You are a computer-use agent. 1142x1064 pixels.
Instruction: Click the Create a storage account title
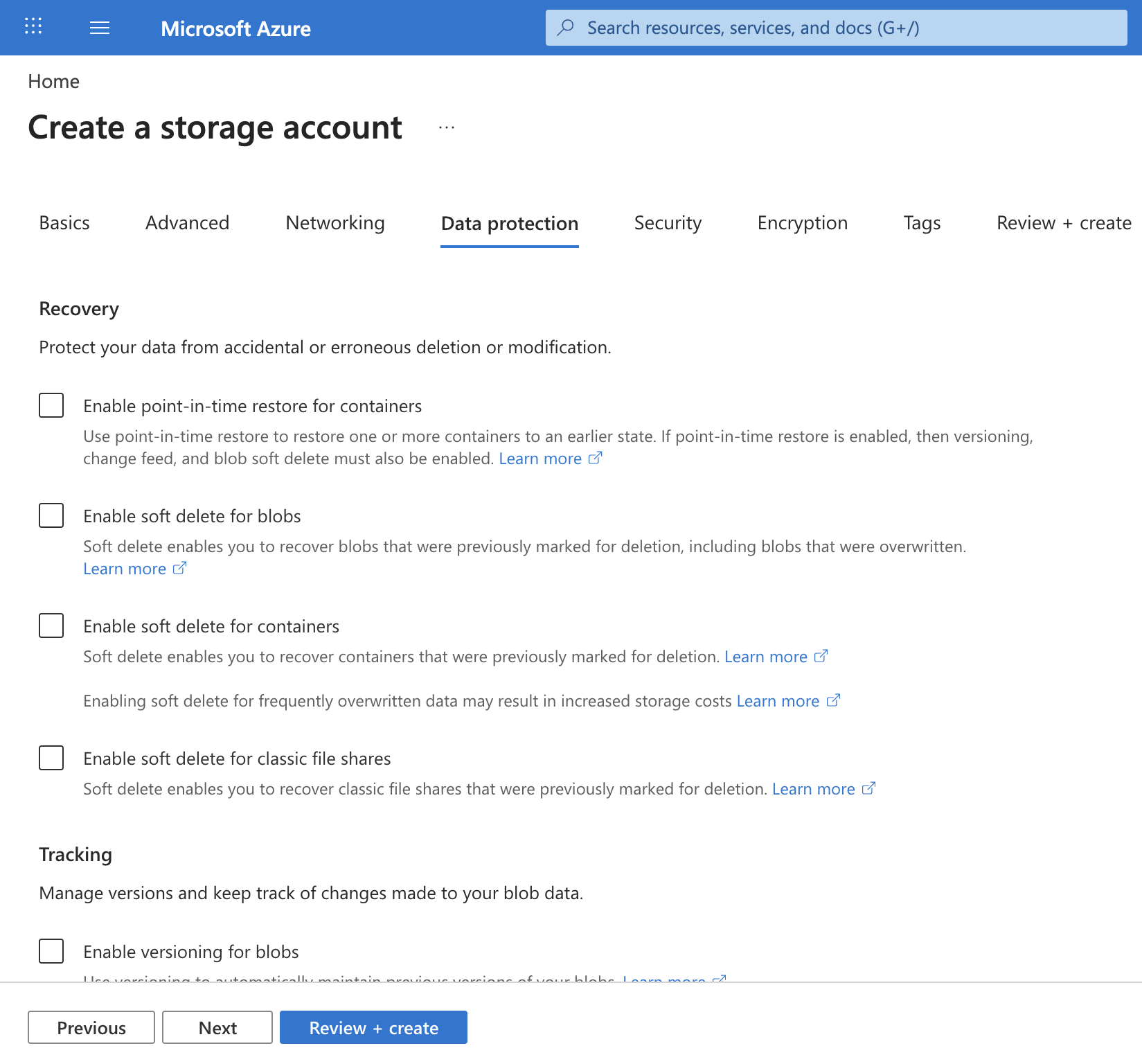point(215,127)
